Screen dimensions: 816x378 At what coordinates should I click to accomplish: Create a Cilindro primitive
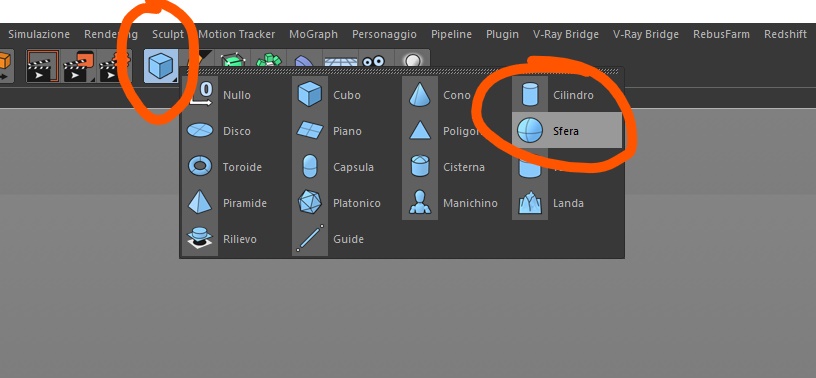click(567, 95)
